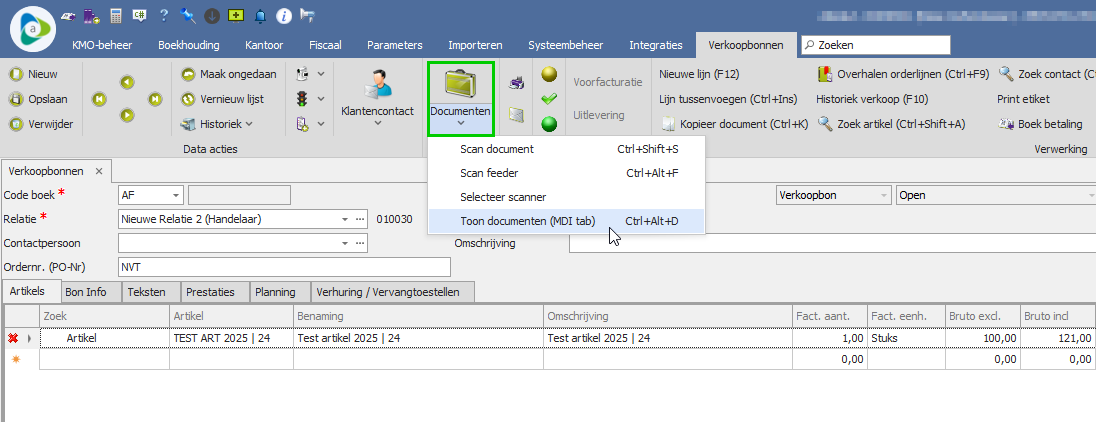
Task: Switch to the Bon Info tab
Action: tap(86, 292)
